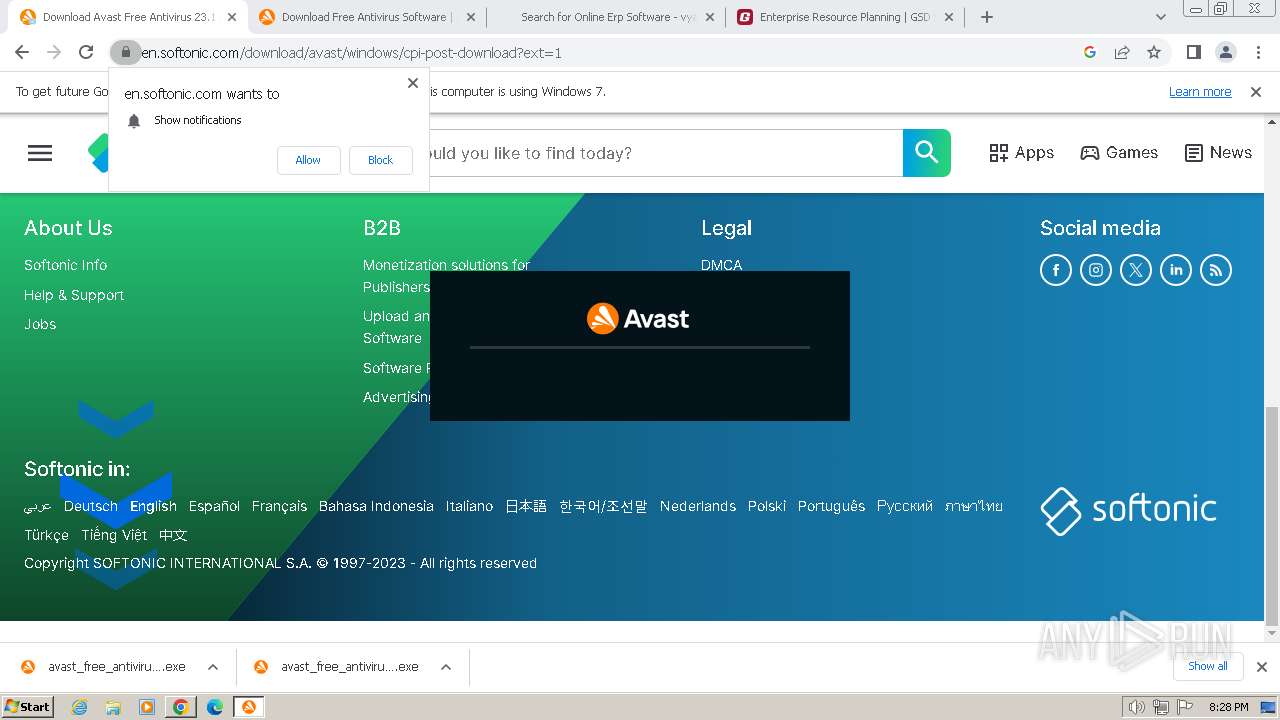Select Español language
Image resolution: width=1280 pixels, height=720 pixels.
[x=214, y=506]
